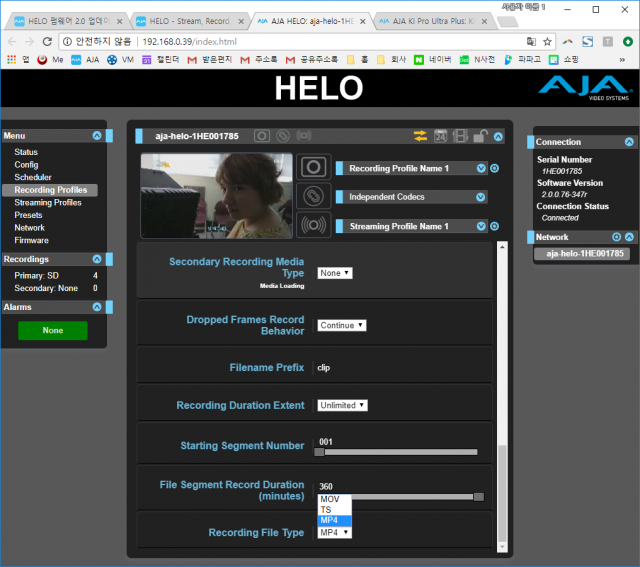Open Dropped Frames Record Behavior dropdown
Screen dimensions: 640x567
tap(342, 325)
